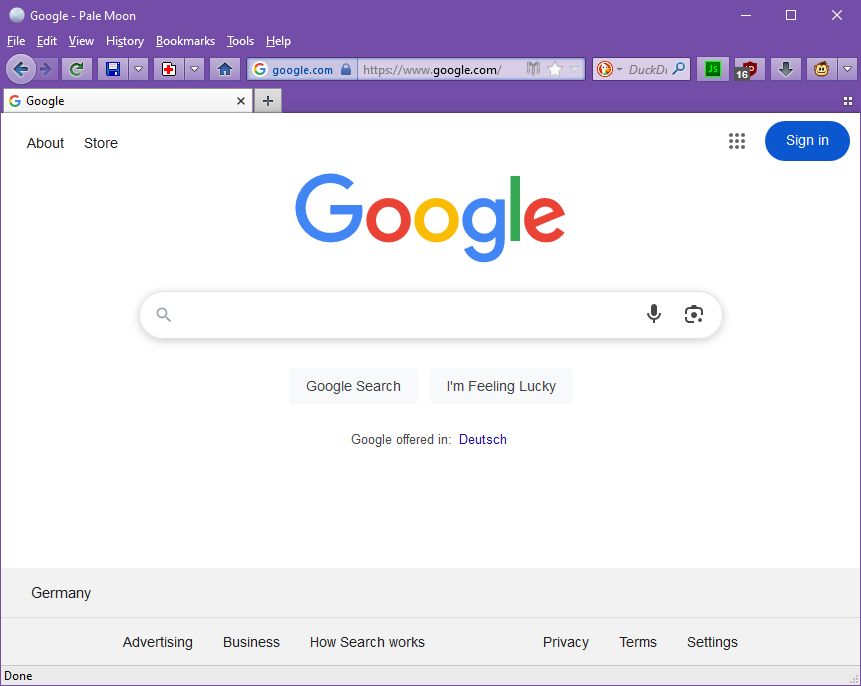This screenshot has width=861, height=686.
Task: Open a new tab with the plus button
Action: click(x=268, y=101)
